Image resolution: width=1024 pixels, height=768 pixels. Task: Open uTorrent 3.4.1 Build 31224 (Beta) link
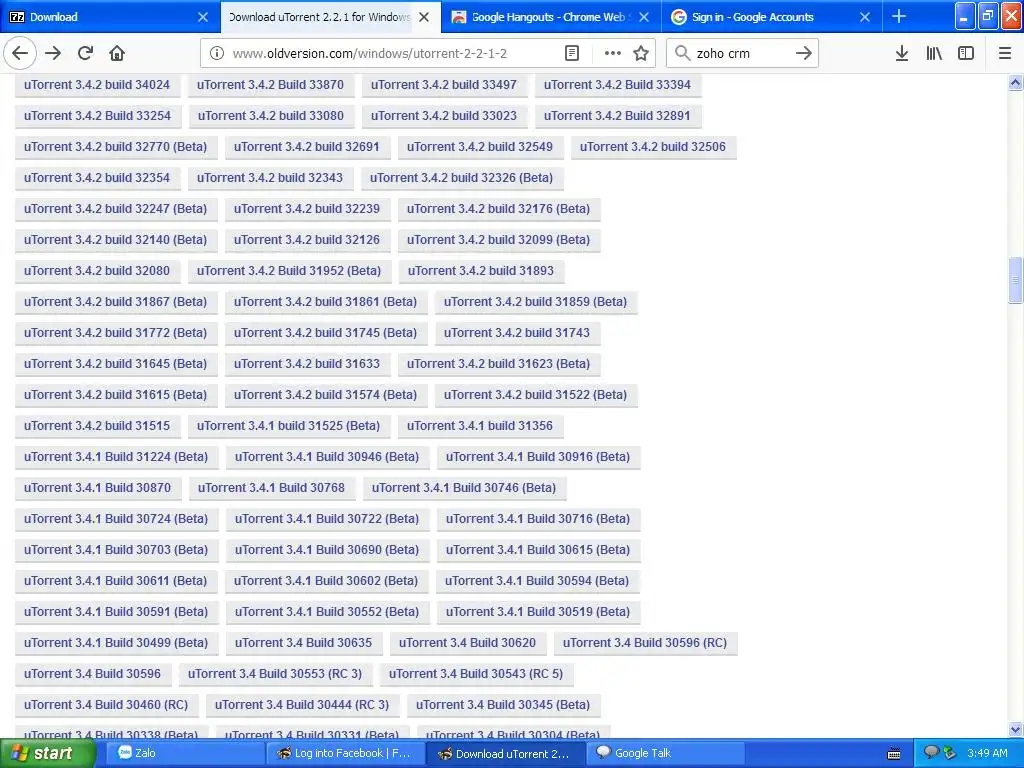(x=116, y=457)
